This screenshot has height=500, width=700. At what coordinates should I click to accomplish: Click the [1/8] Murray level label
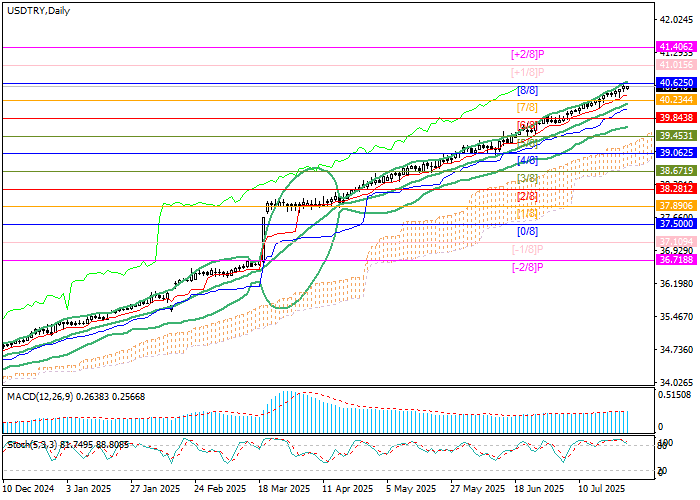[527, 213]
